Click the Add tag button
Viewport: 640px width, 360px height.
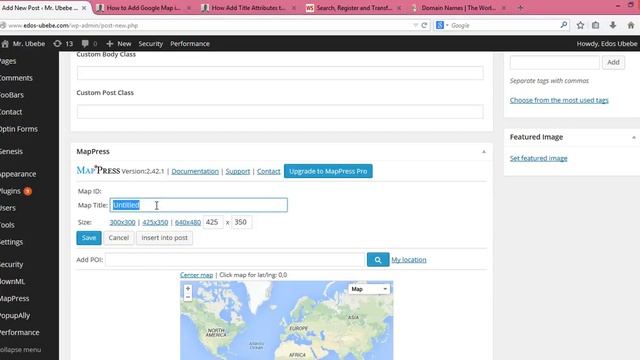[613, 62]
